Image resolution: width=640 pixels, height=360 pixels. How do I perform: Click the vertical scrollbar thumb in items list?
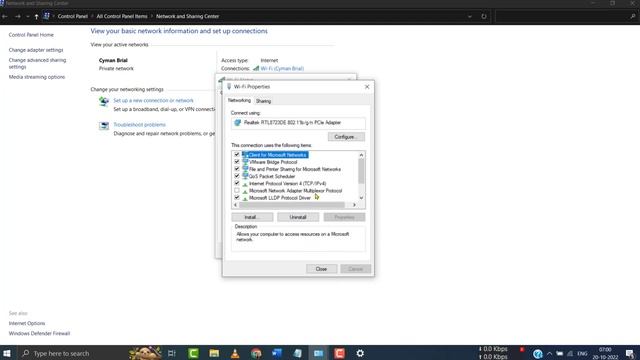361,171
